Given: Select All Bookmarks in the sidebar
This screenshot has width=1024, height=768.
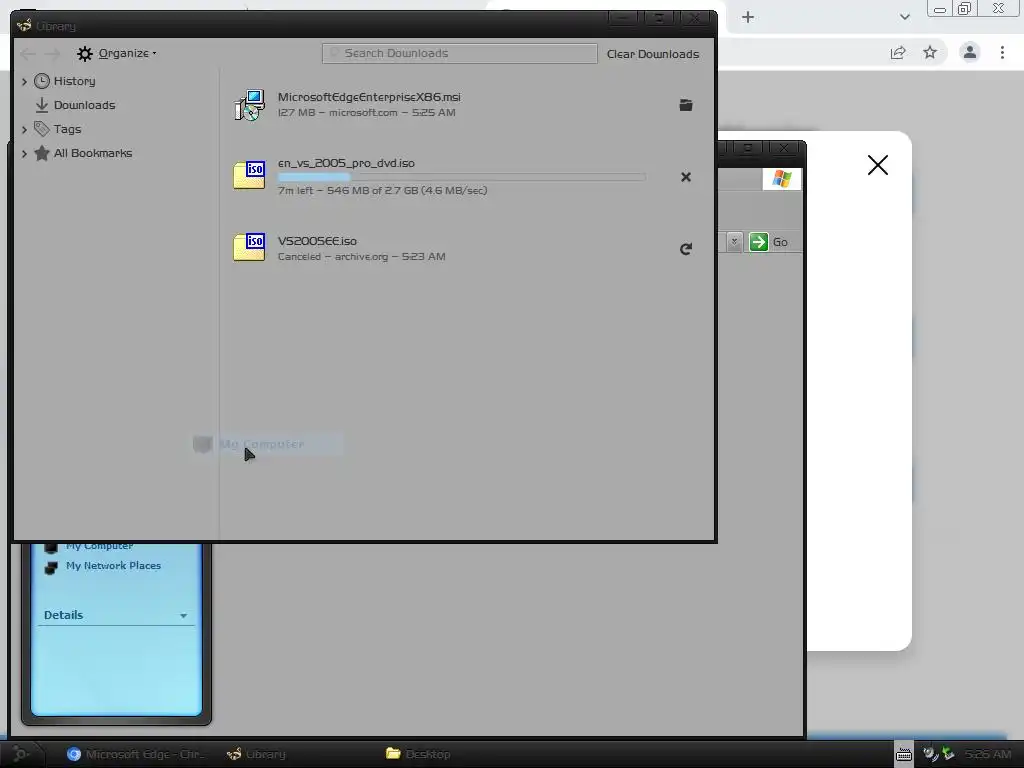Looking at the screenshot, I should point(93,153).
